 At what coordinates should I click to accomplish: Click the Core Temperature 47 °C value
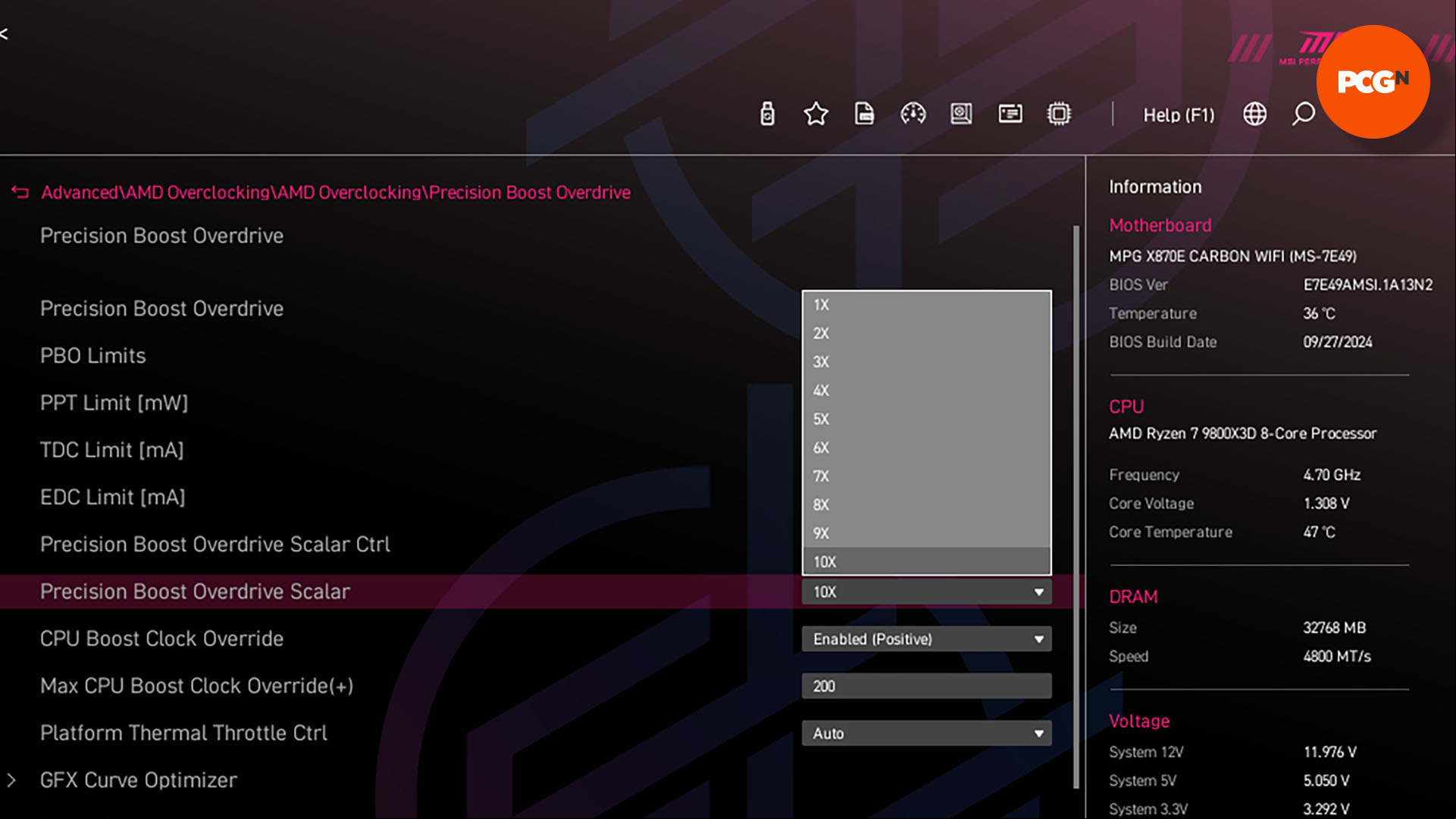point(1319,533)
